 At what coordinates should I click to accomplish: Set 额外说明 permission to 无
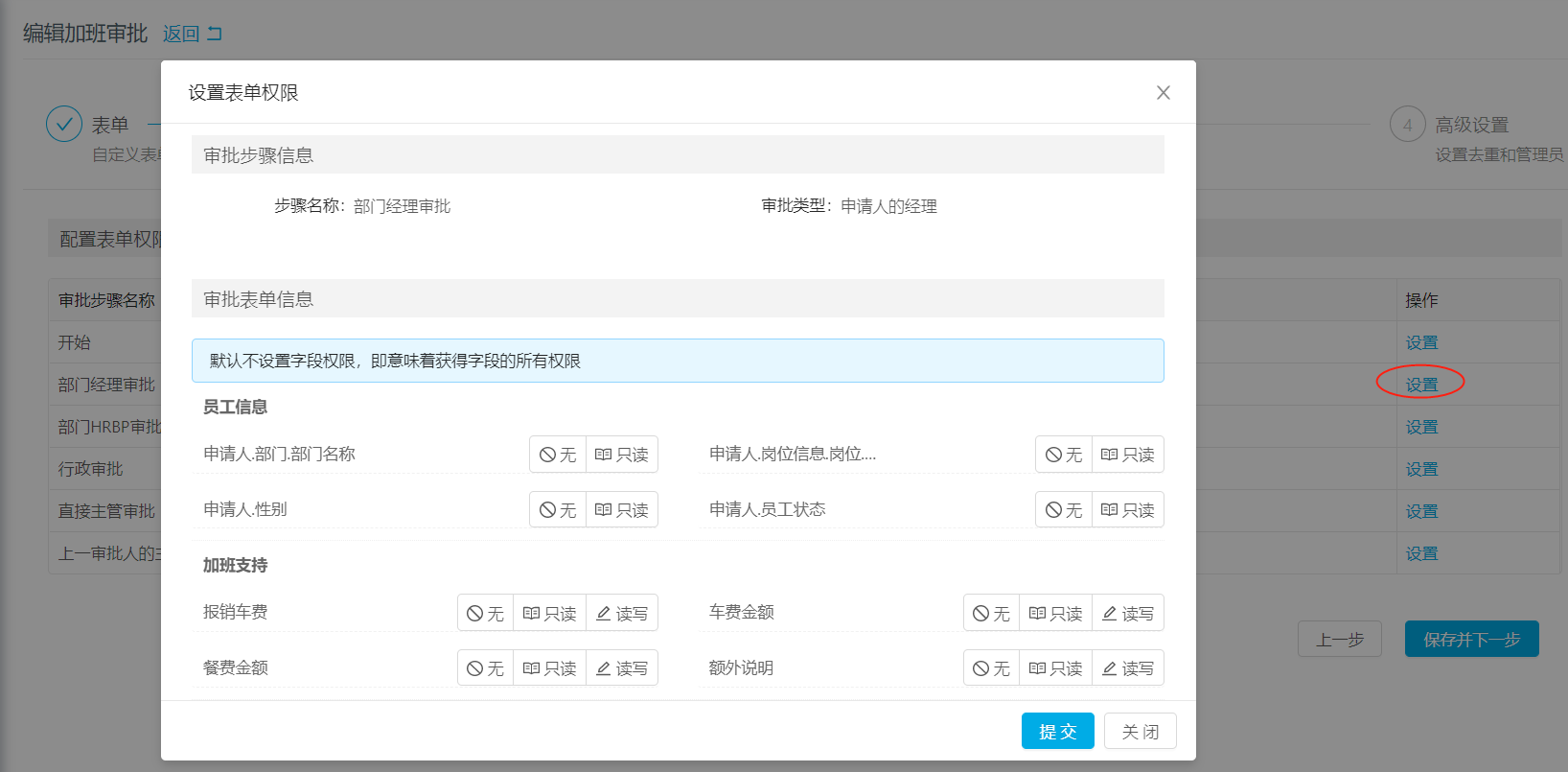pos(991,668)
